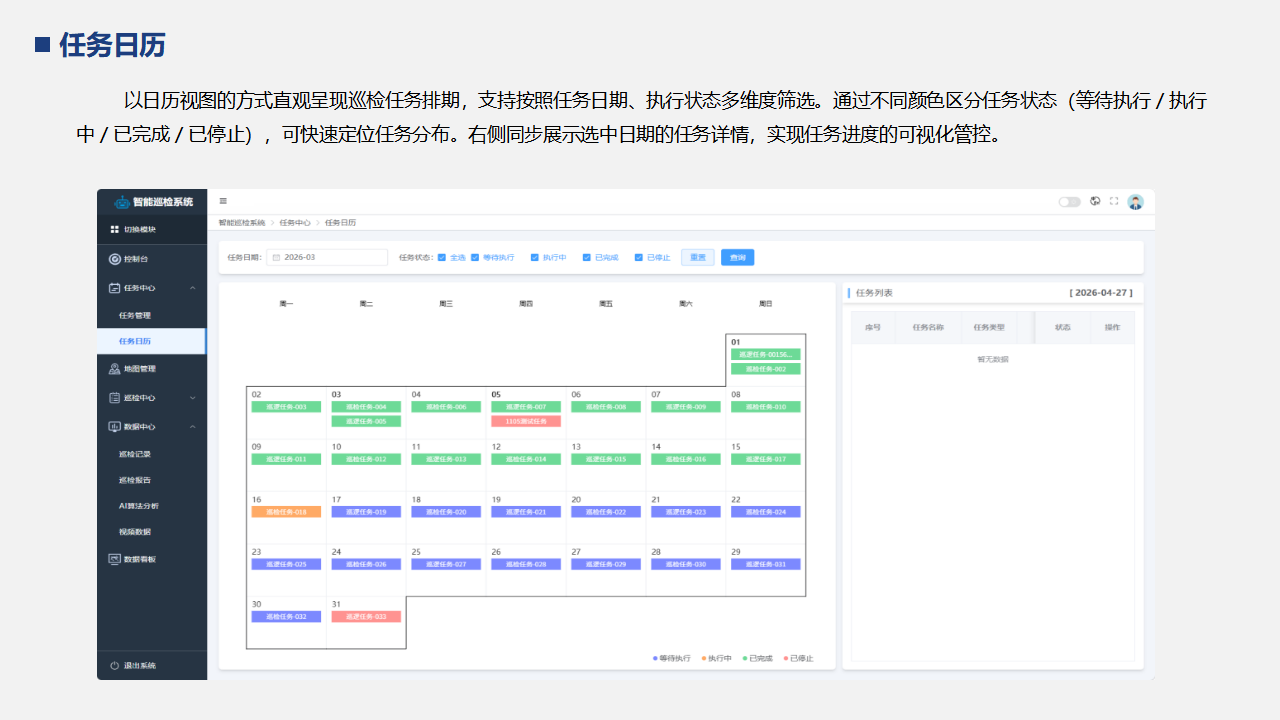Uncheck the 执行中 status checkbox
1280x720 pixels.
(535, 257)
